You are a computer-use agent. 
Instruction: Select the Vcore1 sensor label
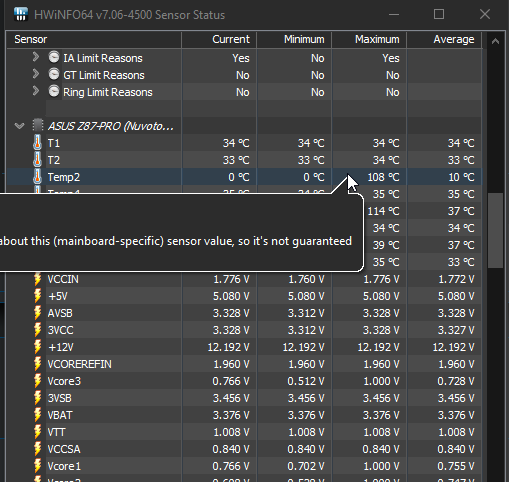(x=64, y=466)
